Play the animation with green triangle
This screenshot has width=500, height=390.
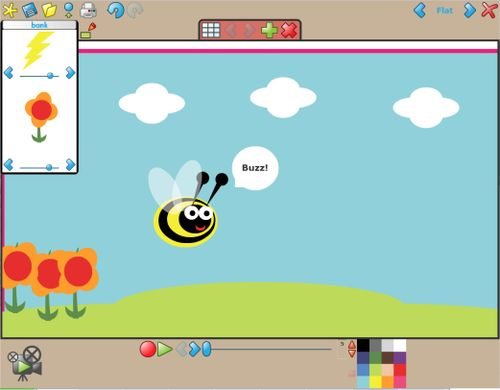coord(165,349)
